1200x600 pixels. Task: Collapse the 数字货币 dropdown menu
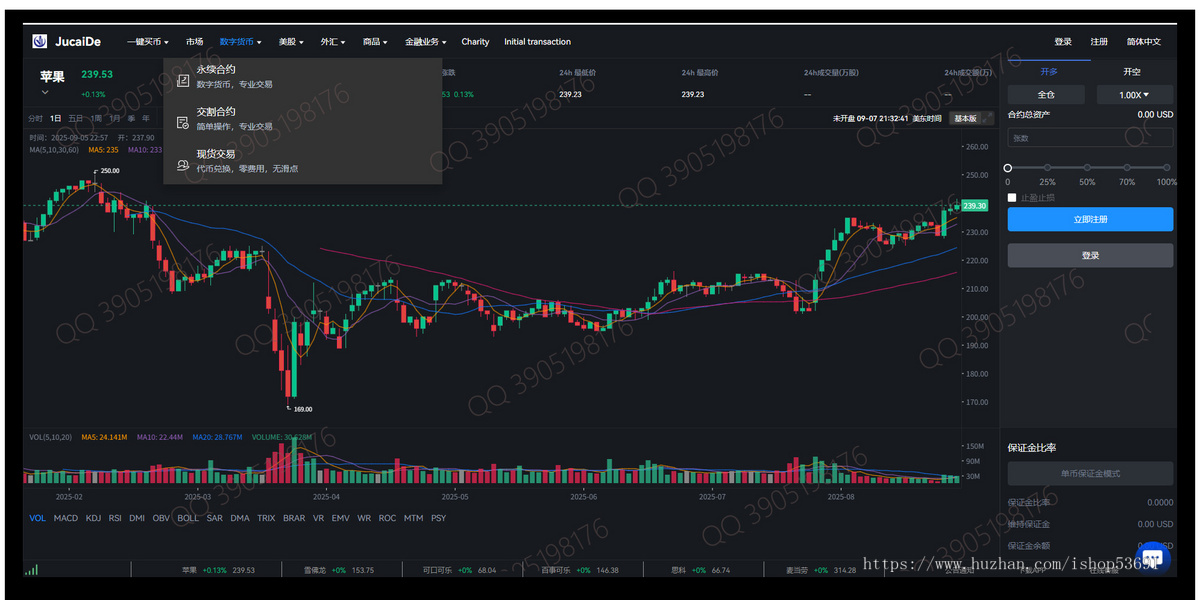coord(240,42)
